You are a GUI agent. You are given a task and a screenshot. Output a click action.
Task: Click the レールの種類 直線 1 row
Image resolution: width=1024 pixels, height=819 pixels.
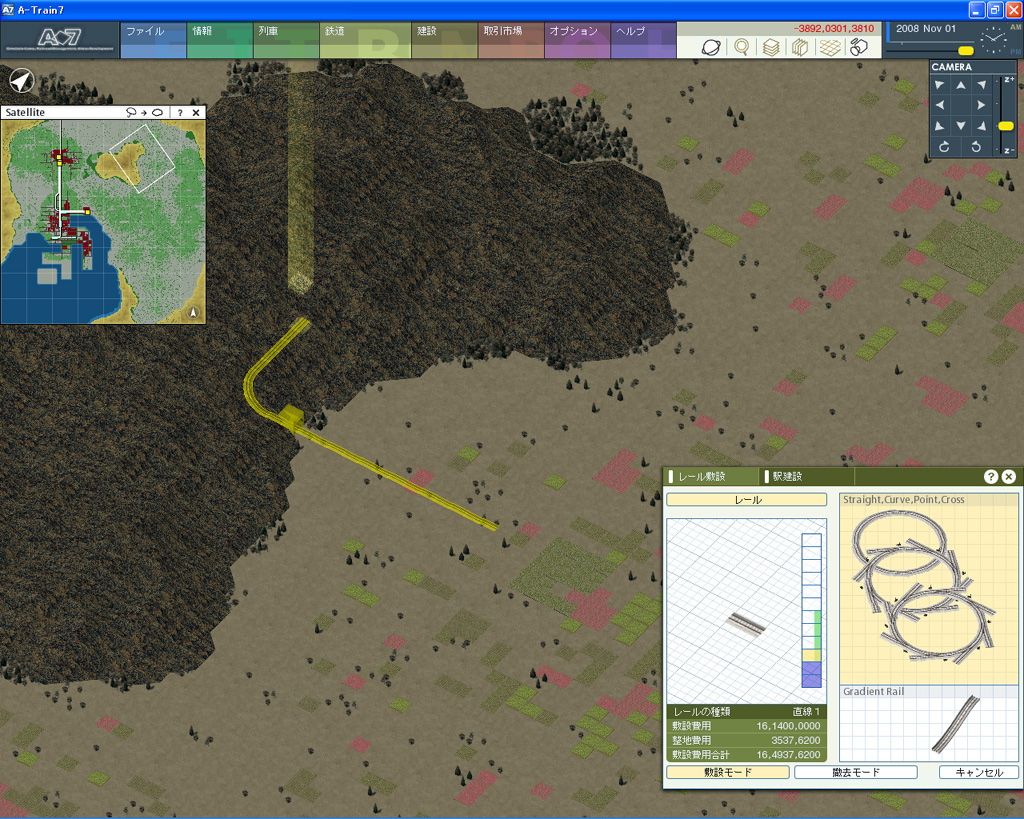coord(746,711)
